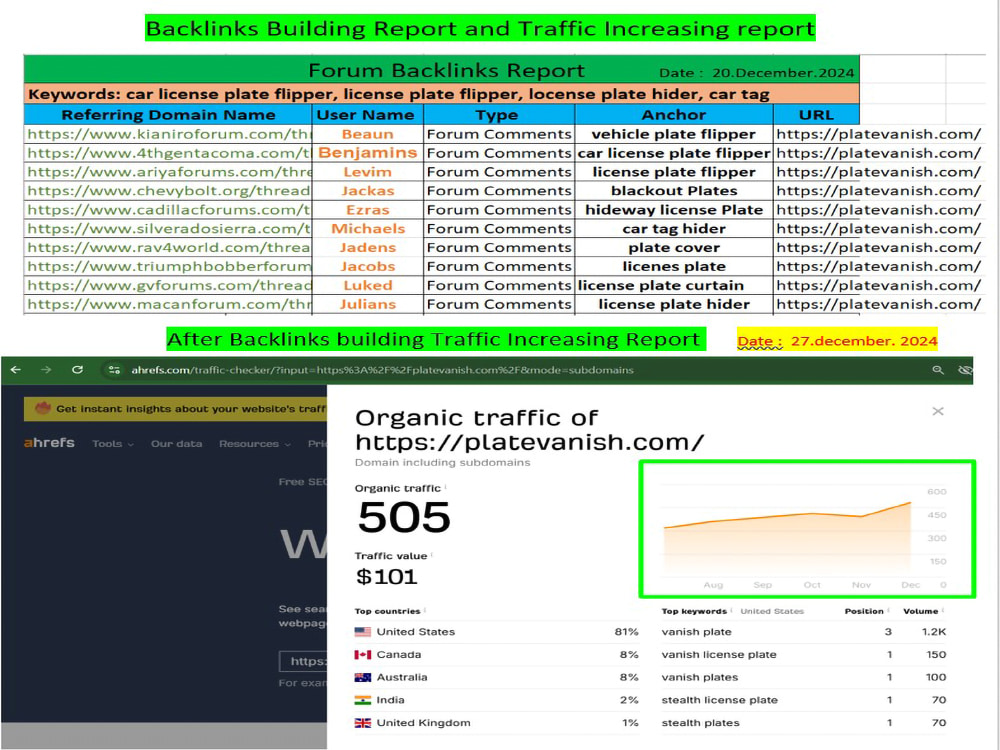Click the Organic traffic info icon
Screen dimensions: 1000x750
click(445, 487)
